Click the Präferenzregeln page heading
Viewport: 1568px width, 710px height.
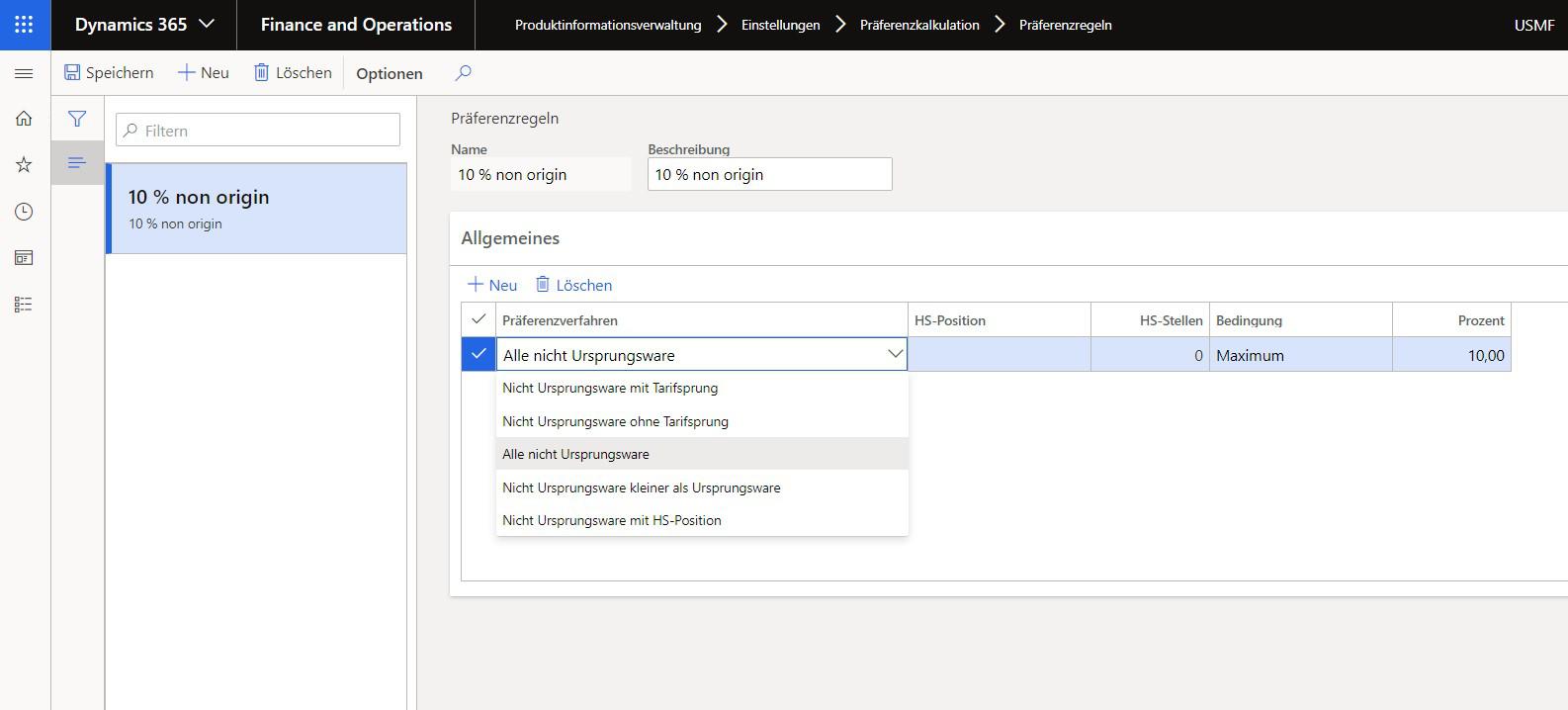tap(505, 119)
